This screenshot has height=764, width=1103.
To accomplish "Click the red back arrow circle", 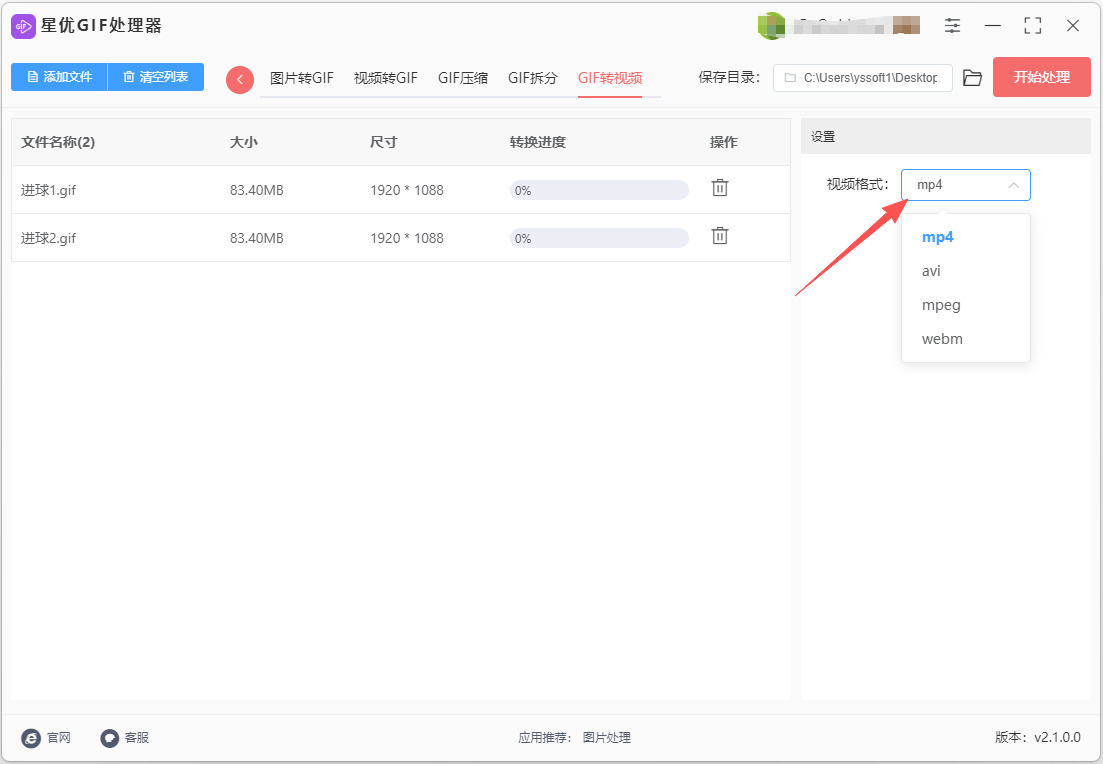I will pos(240,79).
